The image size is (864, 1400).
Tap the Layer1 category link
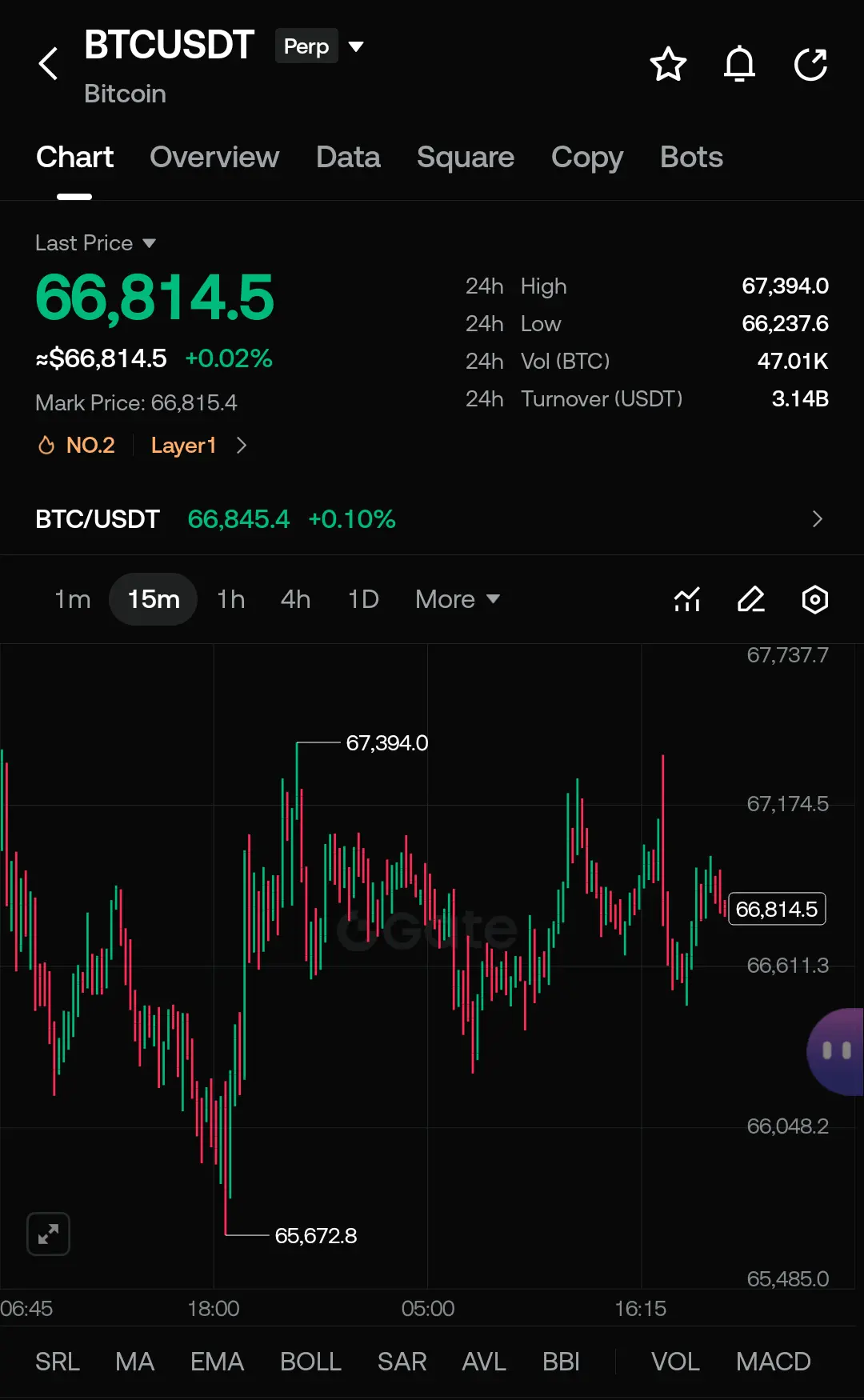183,445
